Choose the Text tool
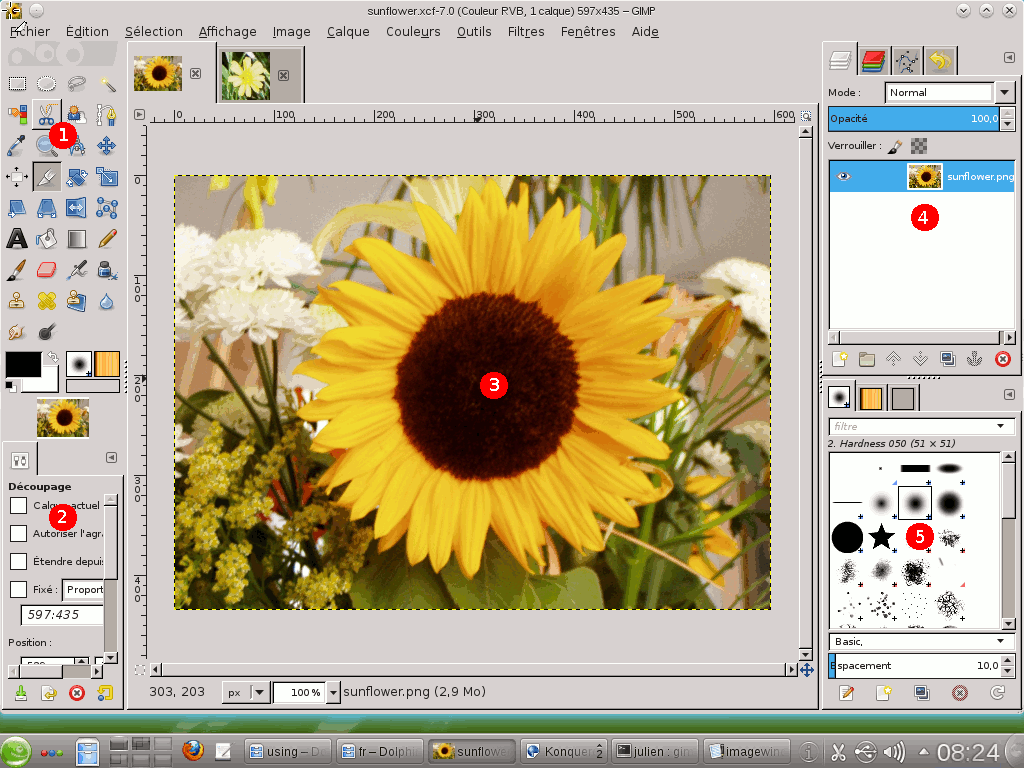The image size is (1024, 768). (x=17, y=239)
